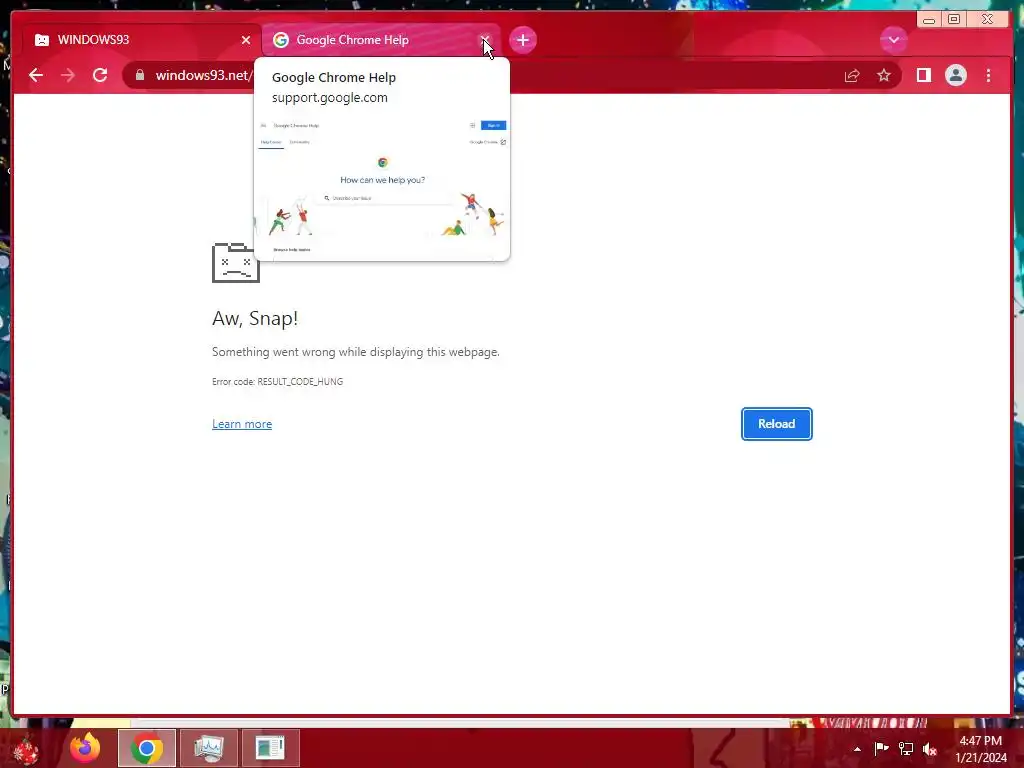This screenshot has width=1024, height=768.
Task: Click the Action Center flag icon
Action: [881, 748]
